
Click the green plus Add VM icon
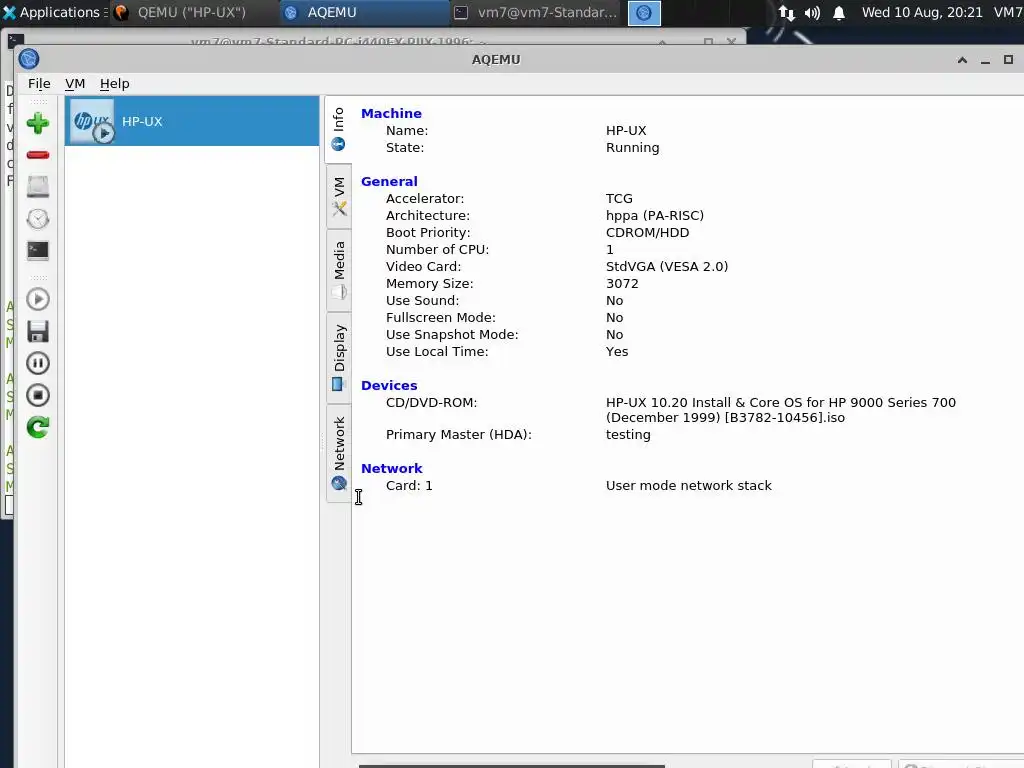pos(38,123)
